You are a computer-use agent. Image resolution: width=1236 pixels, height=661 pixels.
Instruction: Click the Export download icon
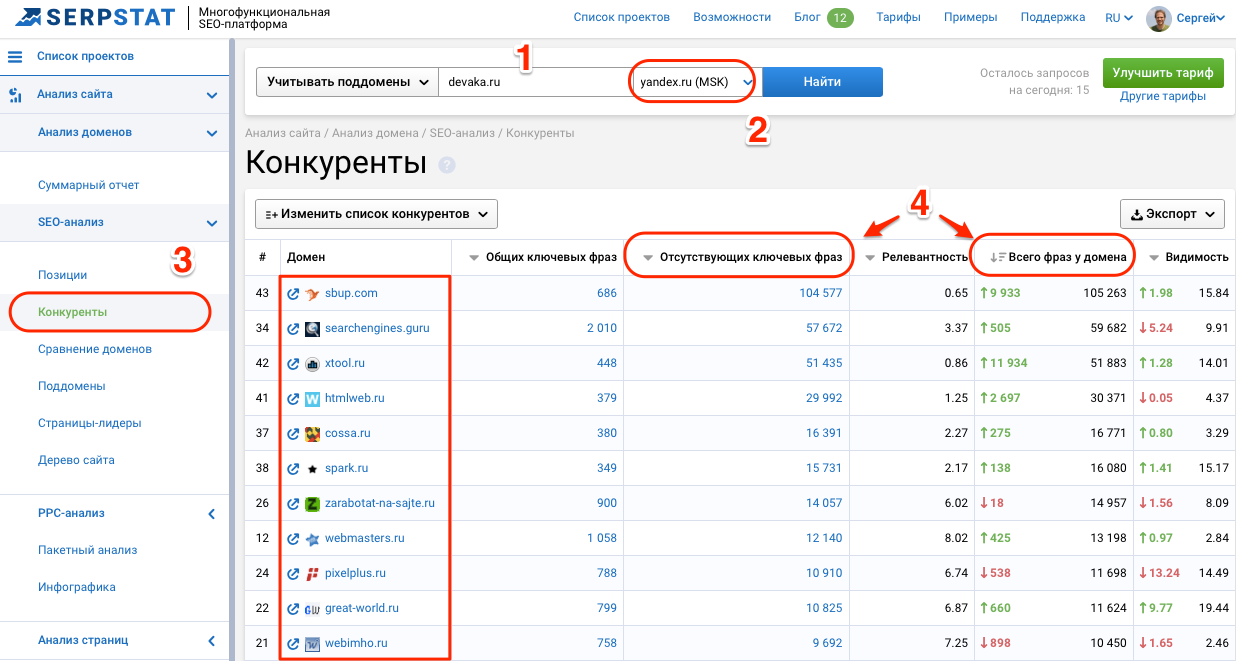point(1137,213)
